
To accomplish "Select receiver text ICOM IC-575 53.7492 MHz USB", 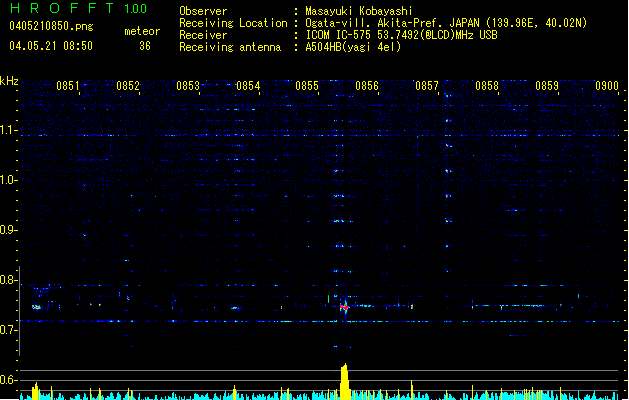I will 401,35.
